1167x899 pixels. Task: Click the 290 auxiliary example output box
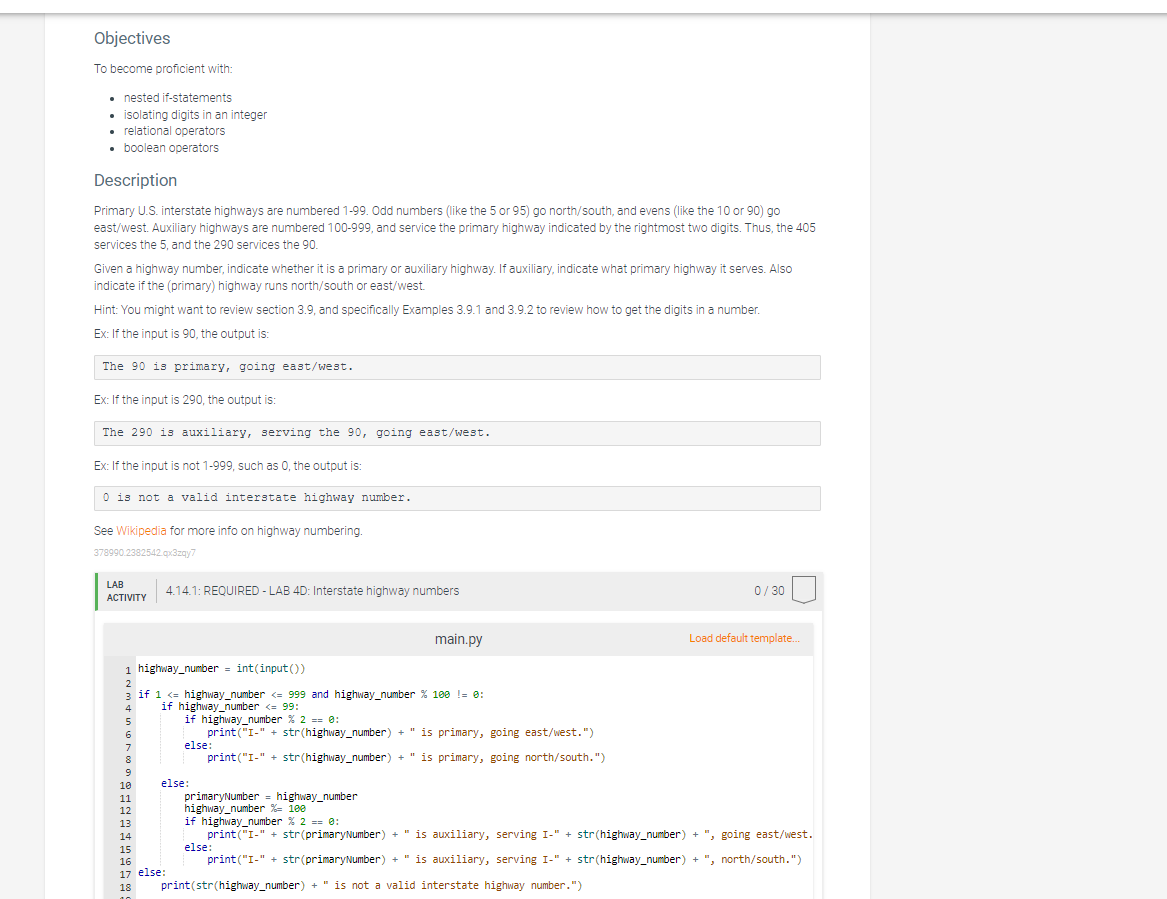click(x=456, y=432)
